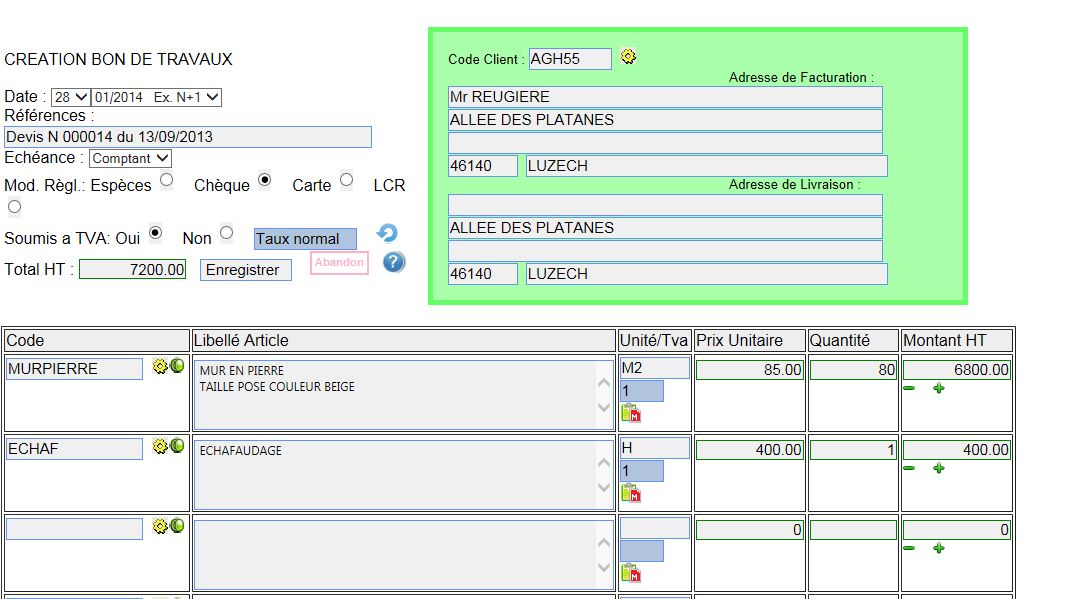Click the blue refresh arrow icon
The width and height of the screenshot is (1072, 599).
pyautogui.click(x=387, y=233)
